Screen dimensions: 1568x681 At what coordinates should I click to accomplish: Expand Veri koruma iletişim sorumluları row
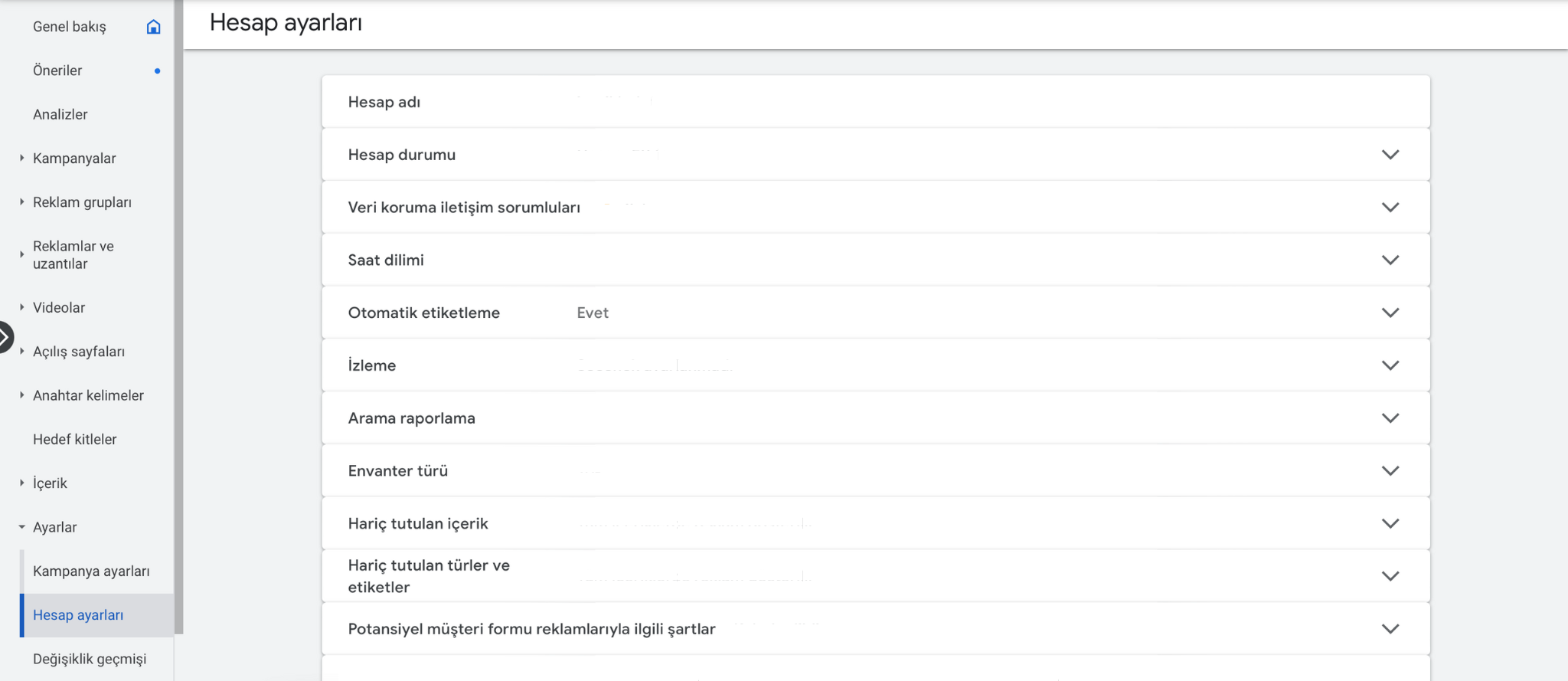click(x=1390, y=208)
